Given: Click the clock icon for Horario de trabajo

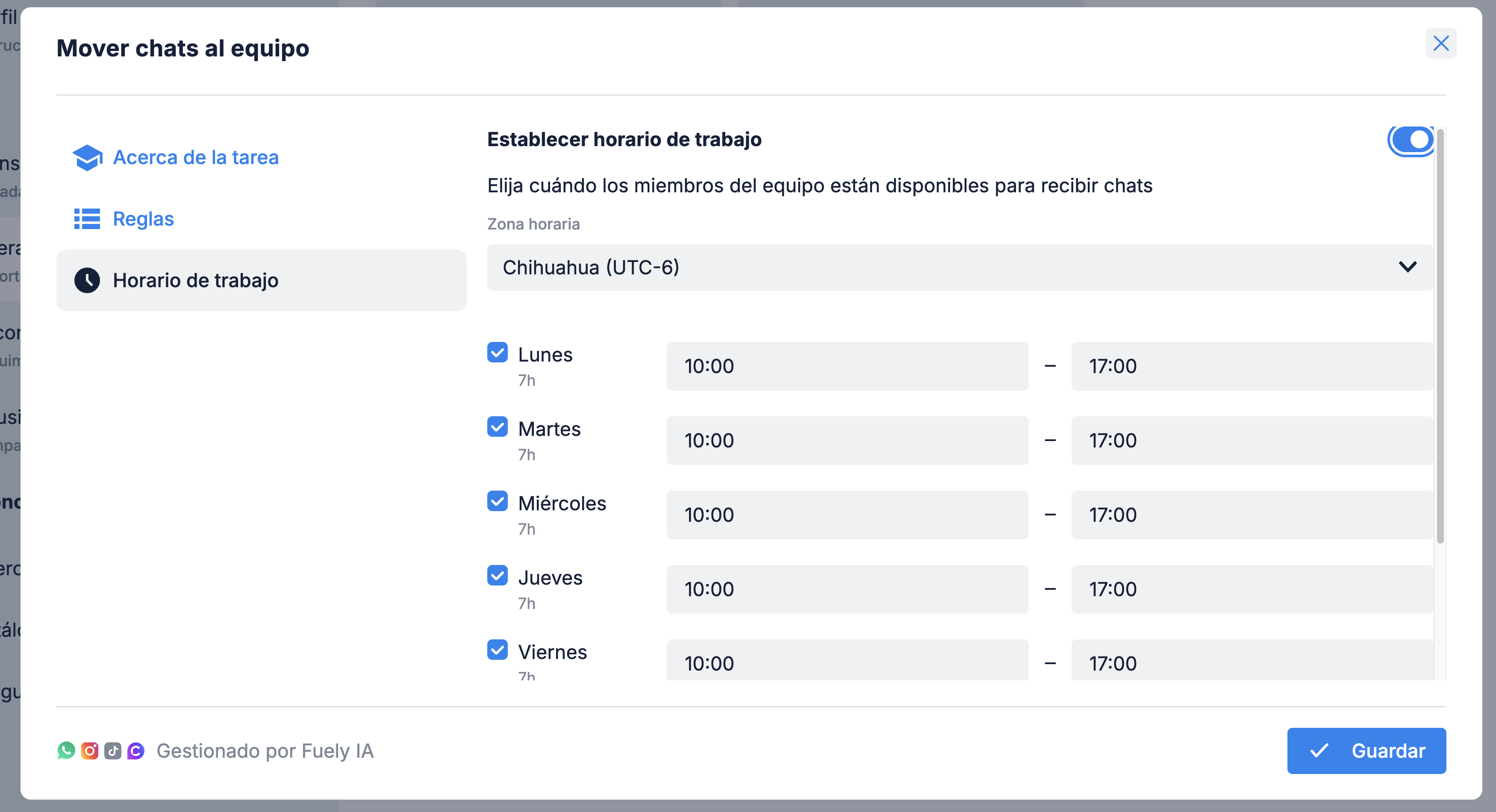Looking at the screenshot, I should click(87, 280).
